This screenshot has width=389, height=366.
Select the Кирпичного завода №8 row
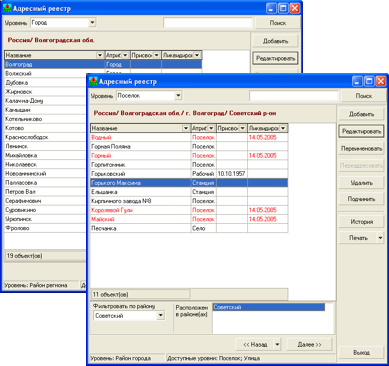(x=189, y=201)
